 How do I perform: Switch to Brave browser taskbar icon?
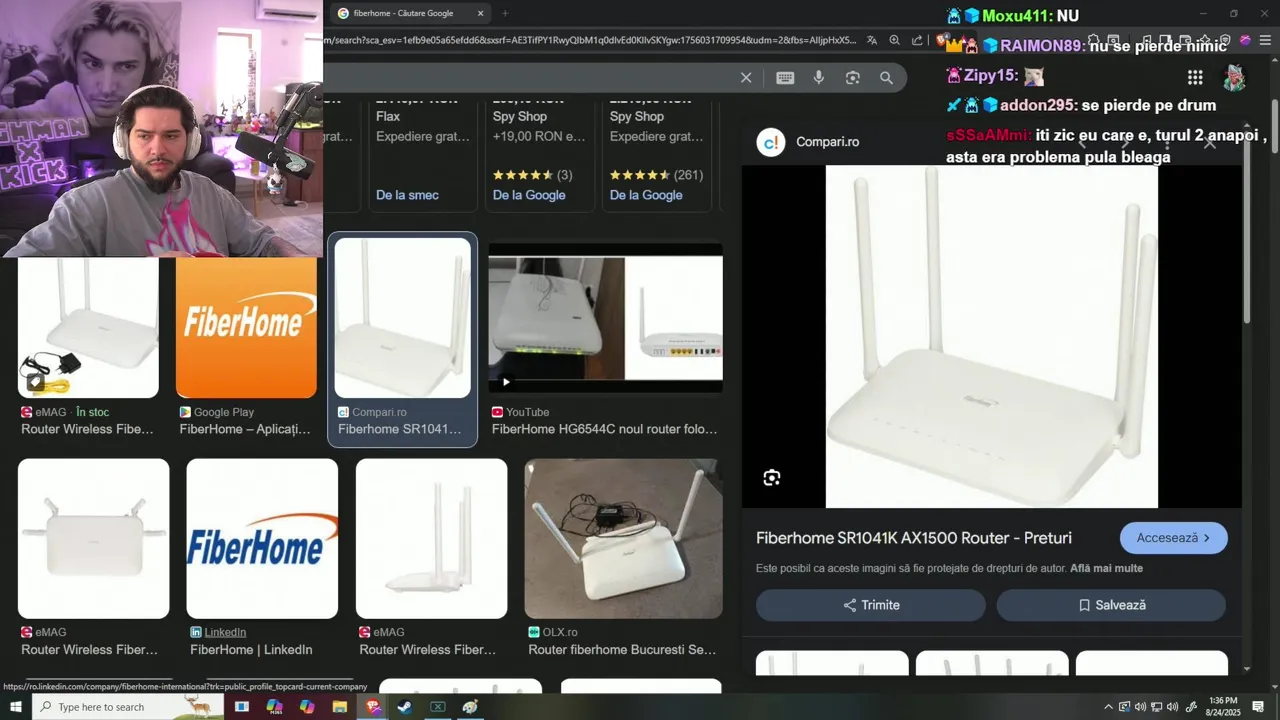[x=373, y=707]
